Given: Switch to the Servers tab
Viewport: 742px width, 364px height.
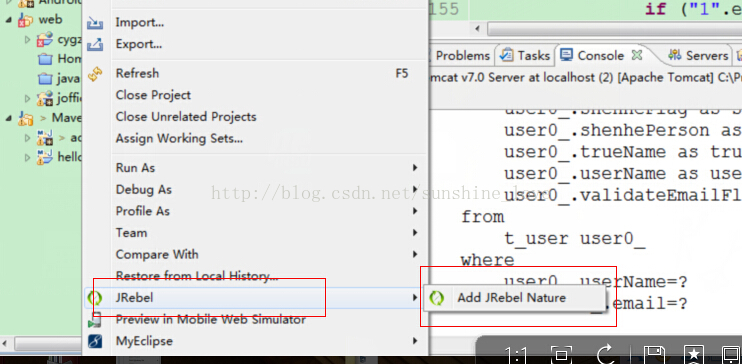Looking at the screenshot, I should pyautogui.click(x=699, y=55).
